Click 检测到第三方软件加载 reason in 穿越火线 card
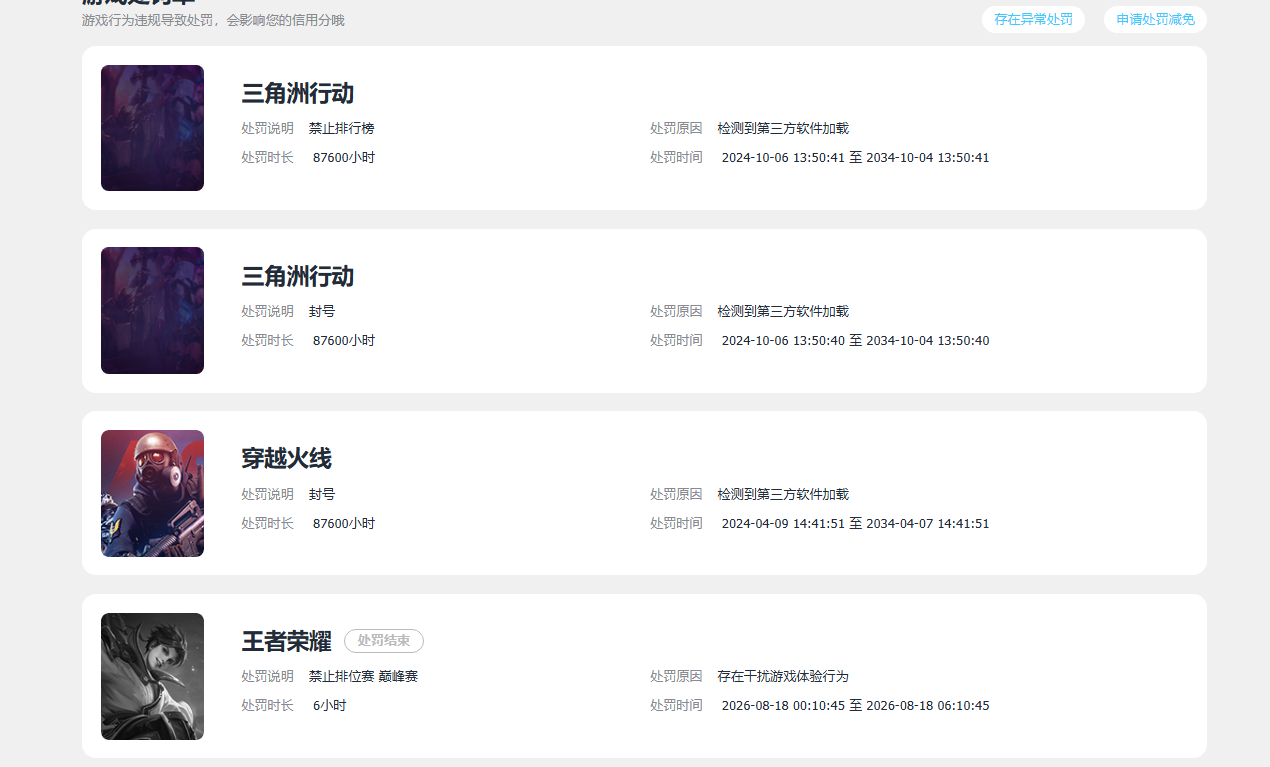The width and height of the screenshot is (1270, 767). pyautogui.click(x=783, y=494)
